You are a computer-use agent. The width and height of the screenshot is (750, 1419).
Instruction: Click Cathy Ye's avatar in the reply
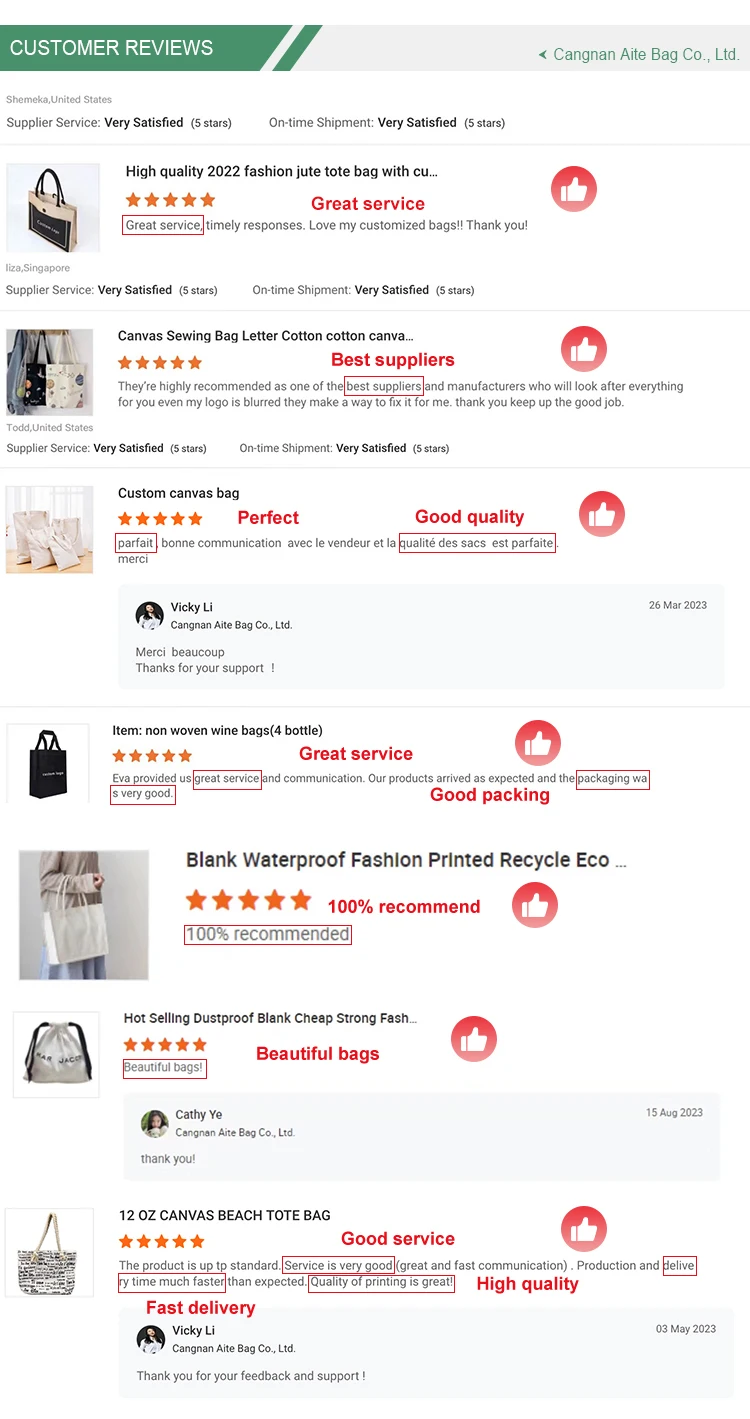point(154,1123)
